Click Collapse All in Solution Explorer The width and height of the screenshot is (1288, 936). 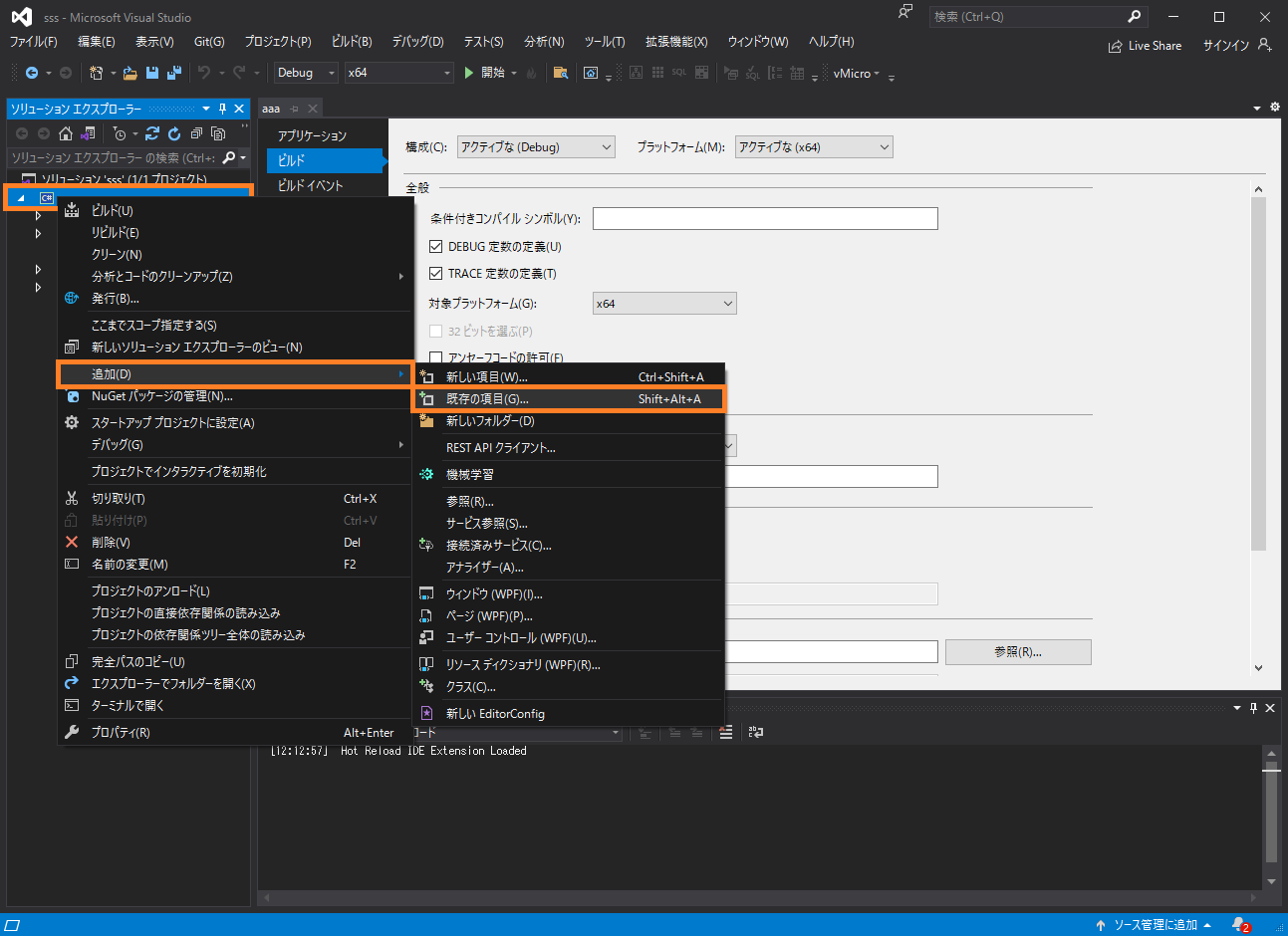(x=196, y=133)
